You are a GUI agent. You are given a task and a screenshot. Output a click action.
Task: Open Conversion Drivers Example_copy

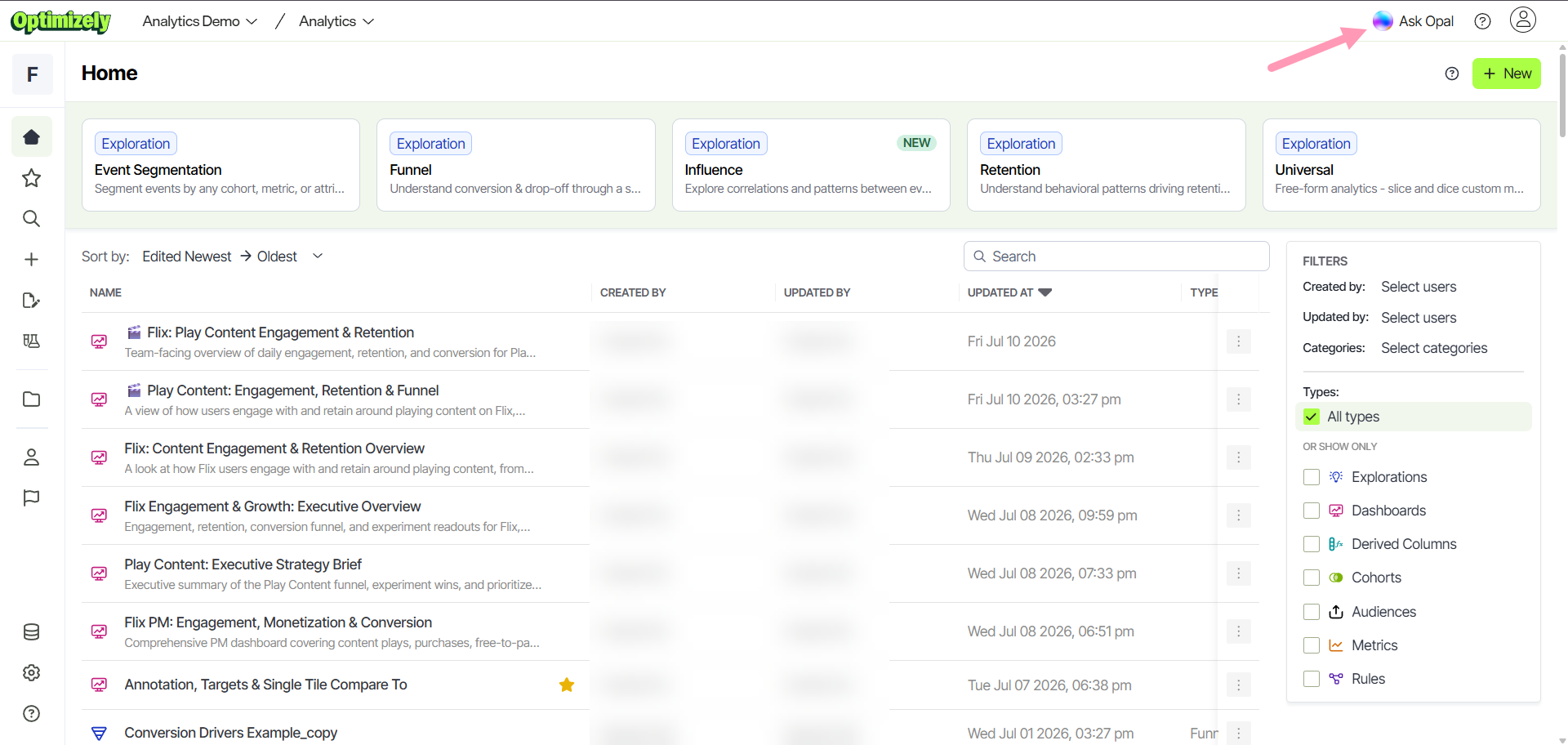tap(230, 733)
